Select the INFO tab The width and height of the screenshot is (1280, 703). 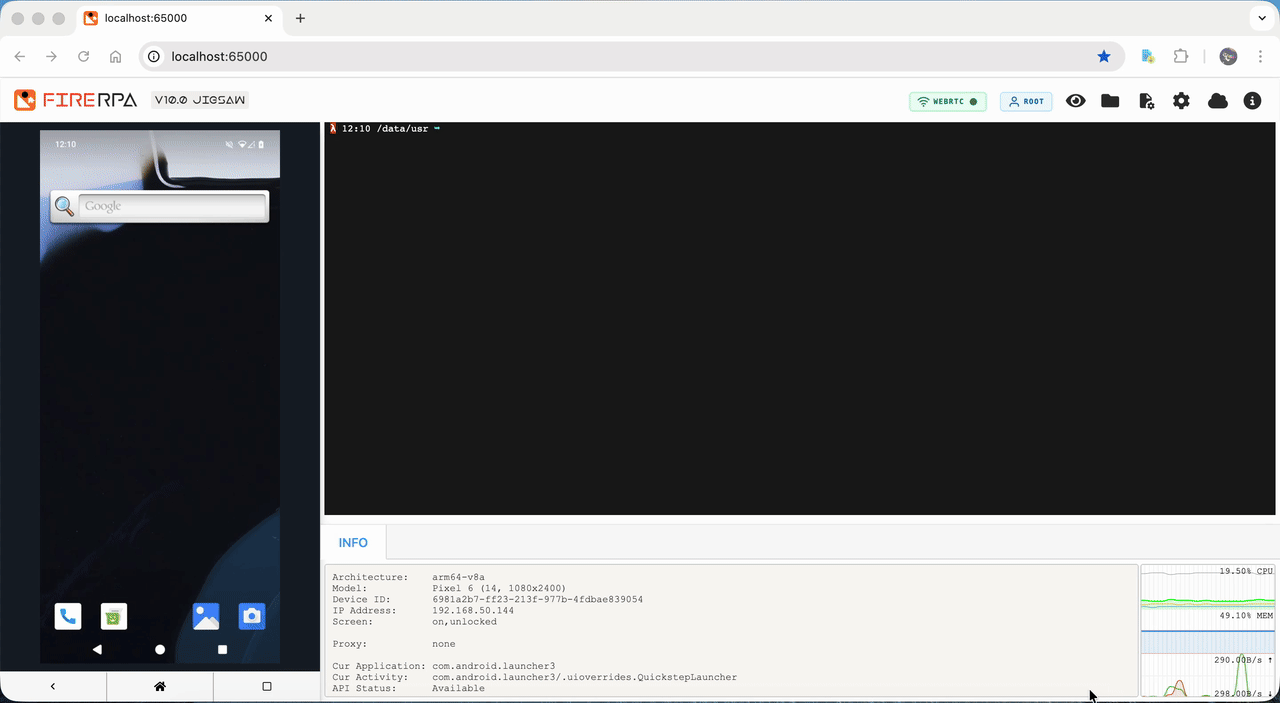pos(353,542)
